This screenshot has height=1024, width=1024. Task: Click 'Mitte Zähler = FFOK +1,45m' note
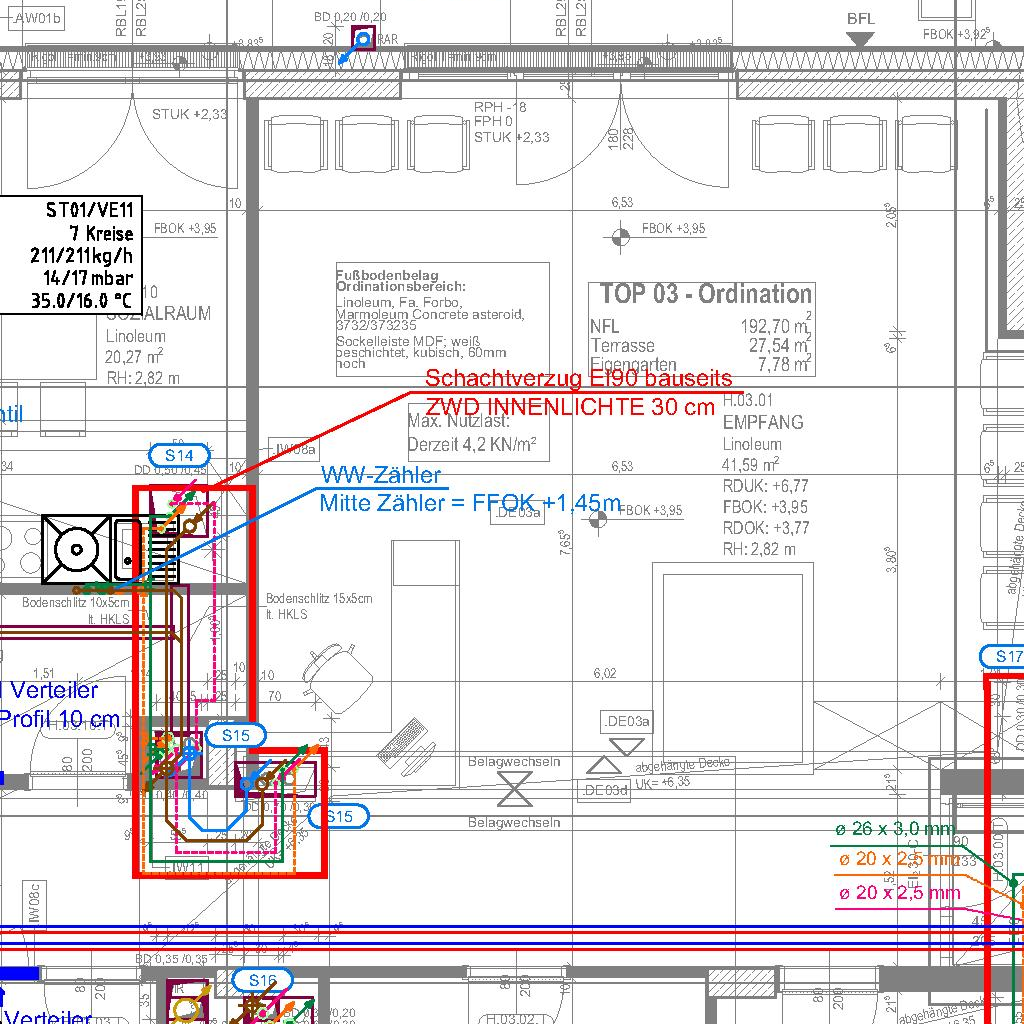point(470,503)
